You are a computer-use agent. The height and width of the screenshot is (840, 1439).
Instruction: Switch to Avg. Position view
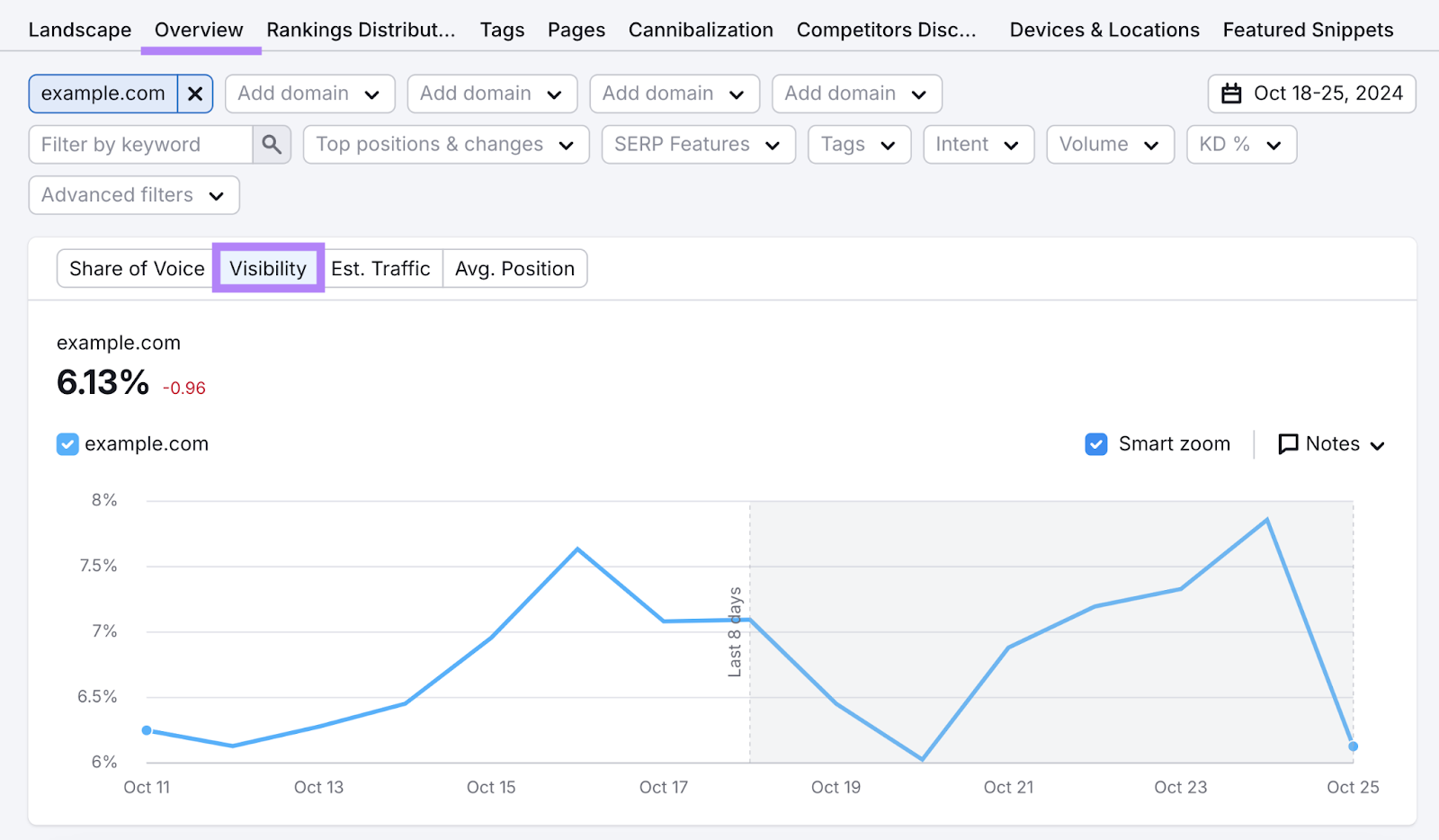click(x=514, y=268)
